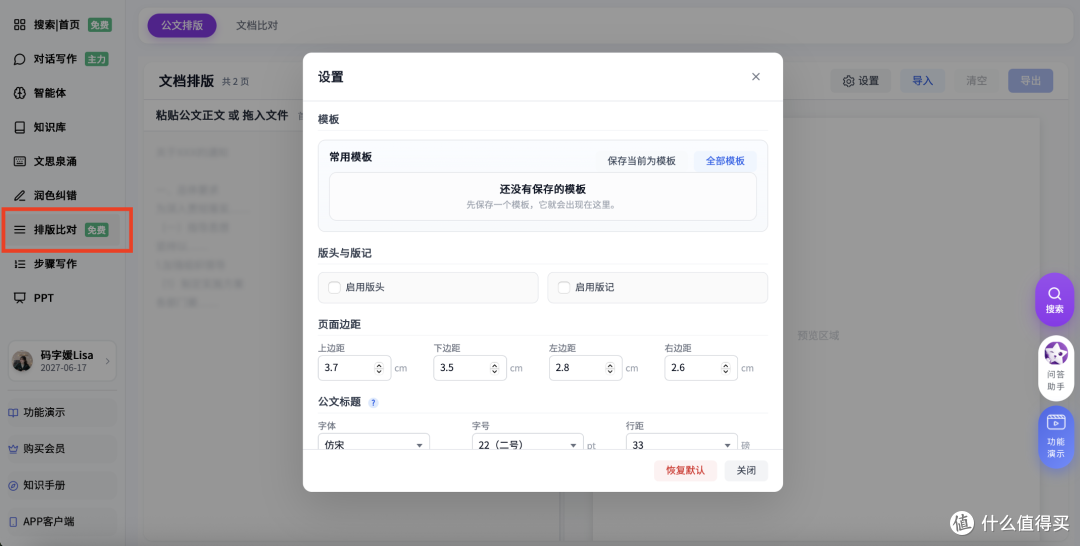This screenshot has height=546, width=1080.
Task: Click the 关闭 button
Action: (746, 470)
